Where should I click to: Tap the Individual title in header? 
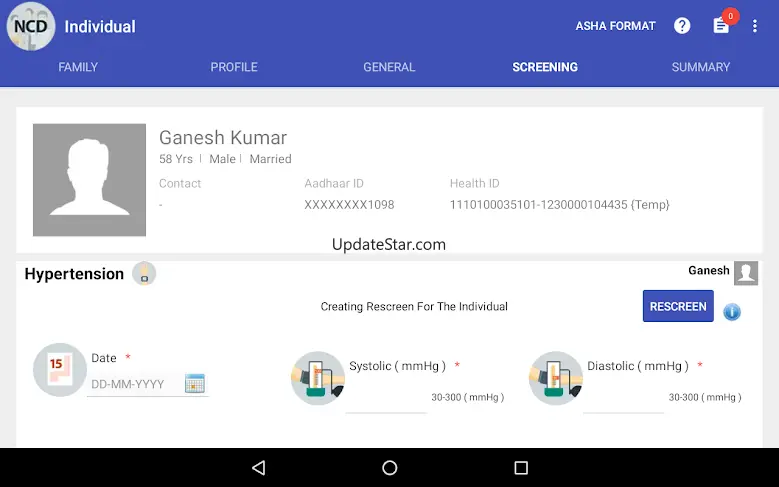coord(100,26)
